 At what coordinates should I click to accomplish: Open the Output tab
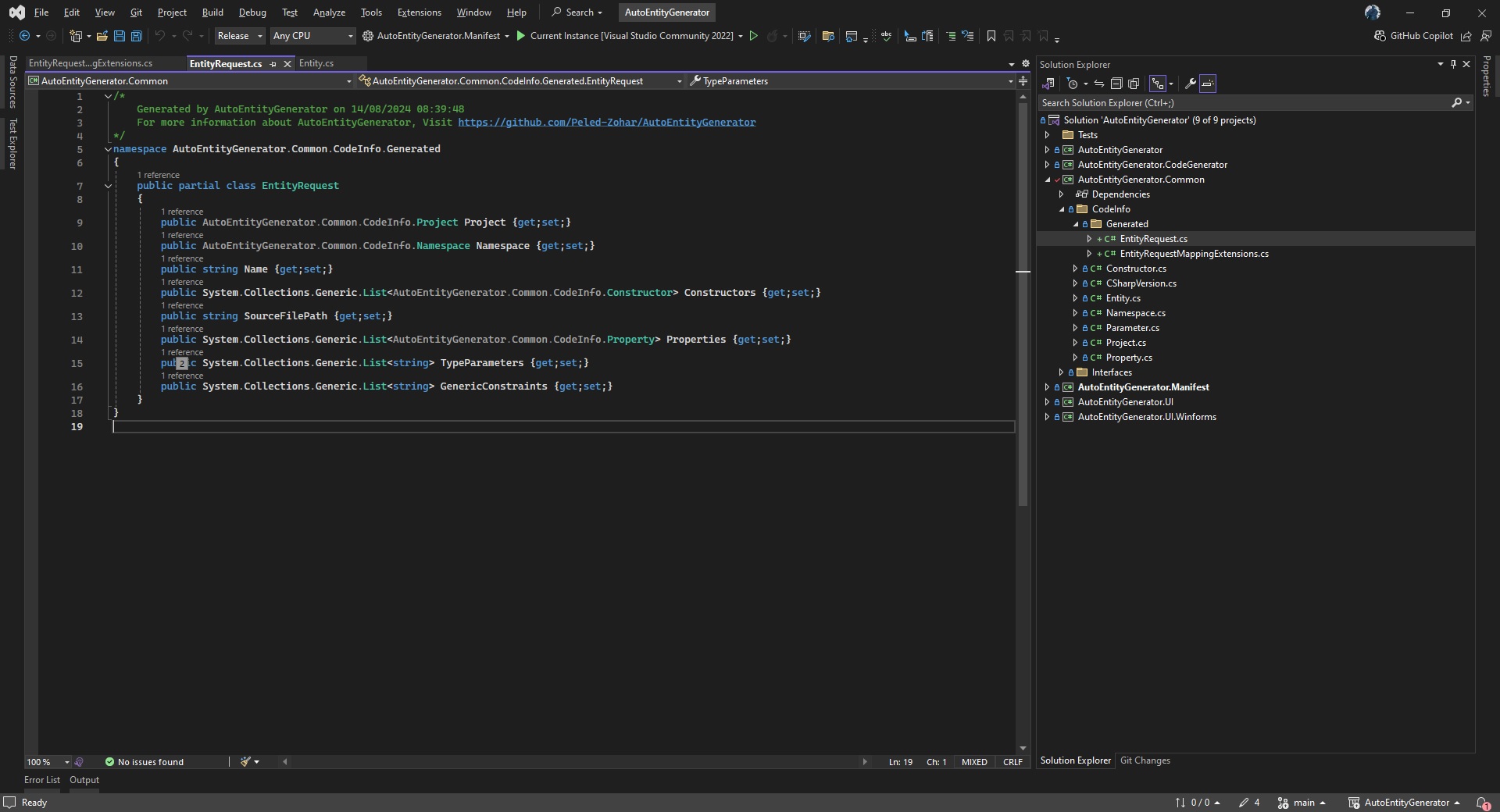(84, 780)
